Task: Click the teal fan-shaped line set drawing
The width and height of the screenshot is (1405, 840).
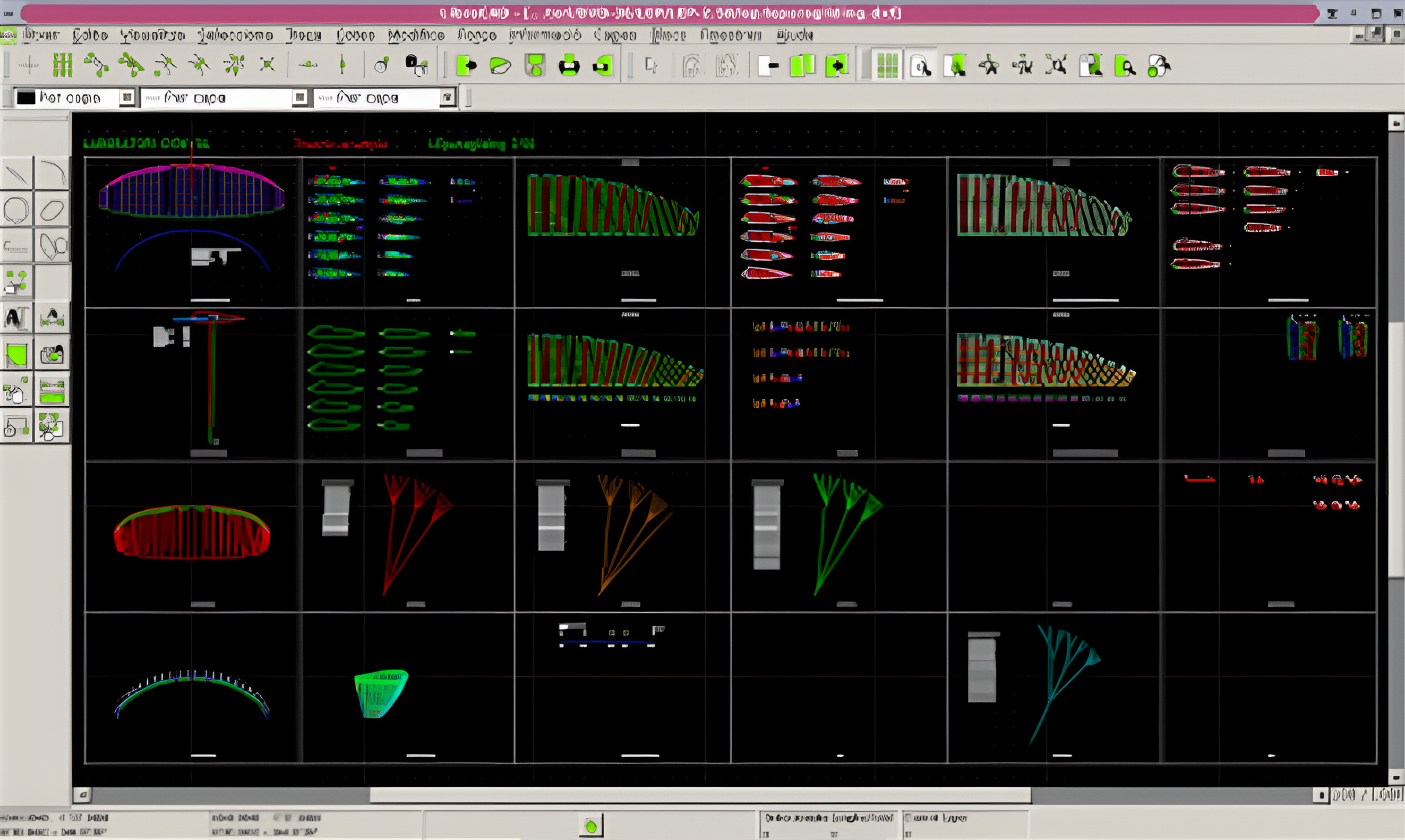Action: click(1064, 684)
